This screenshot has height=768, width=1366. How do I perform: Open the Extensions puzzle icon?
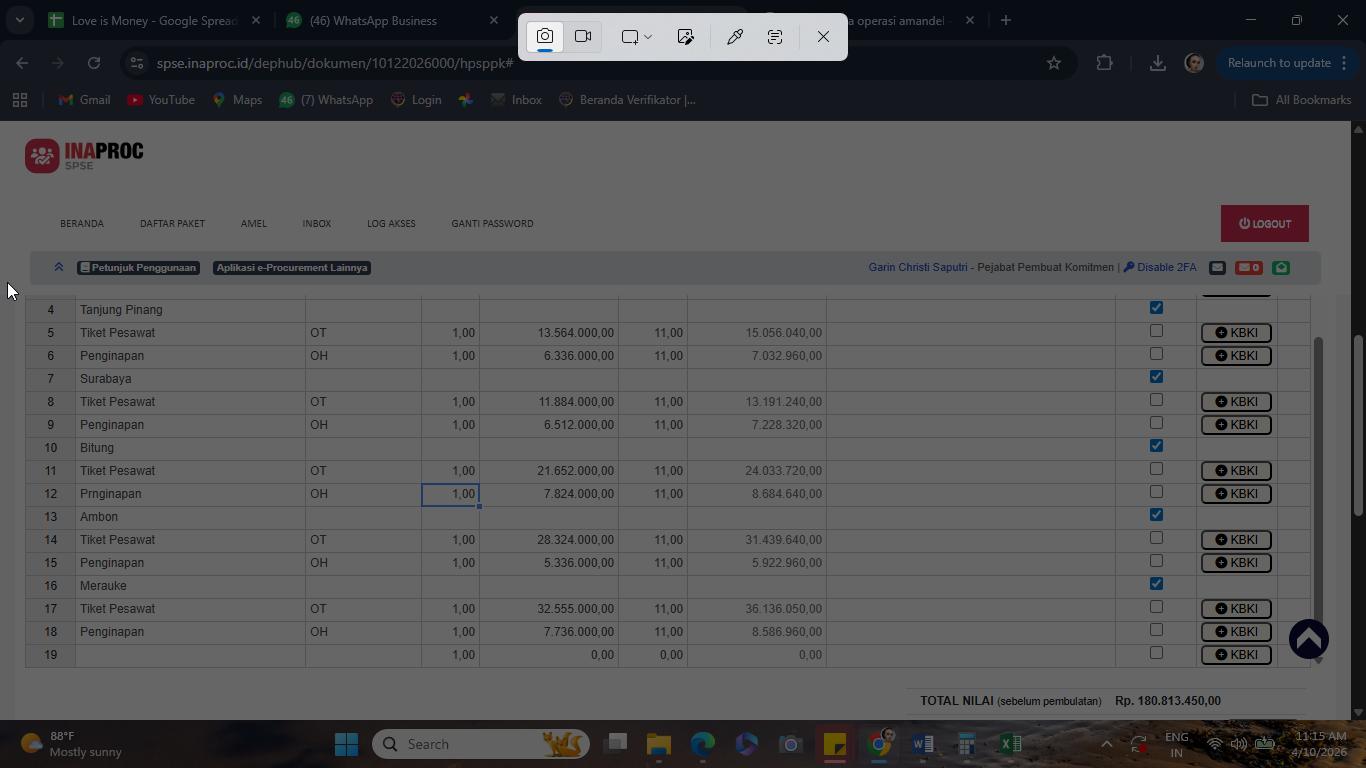pyautogui.click(x=1104, y=63)
